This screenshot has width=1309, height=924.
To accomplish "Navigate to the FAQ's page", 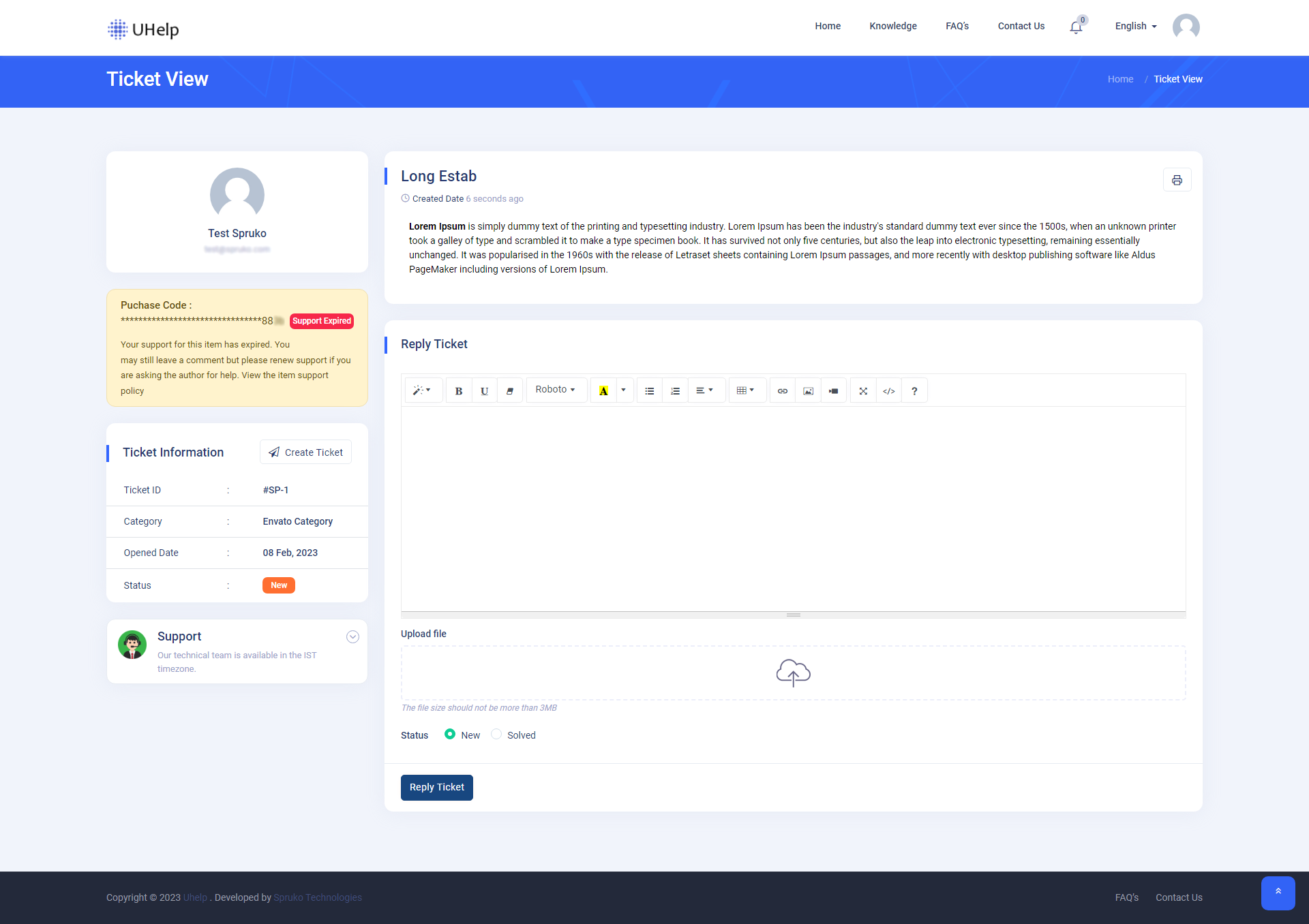I will [957, 26].
